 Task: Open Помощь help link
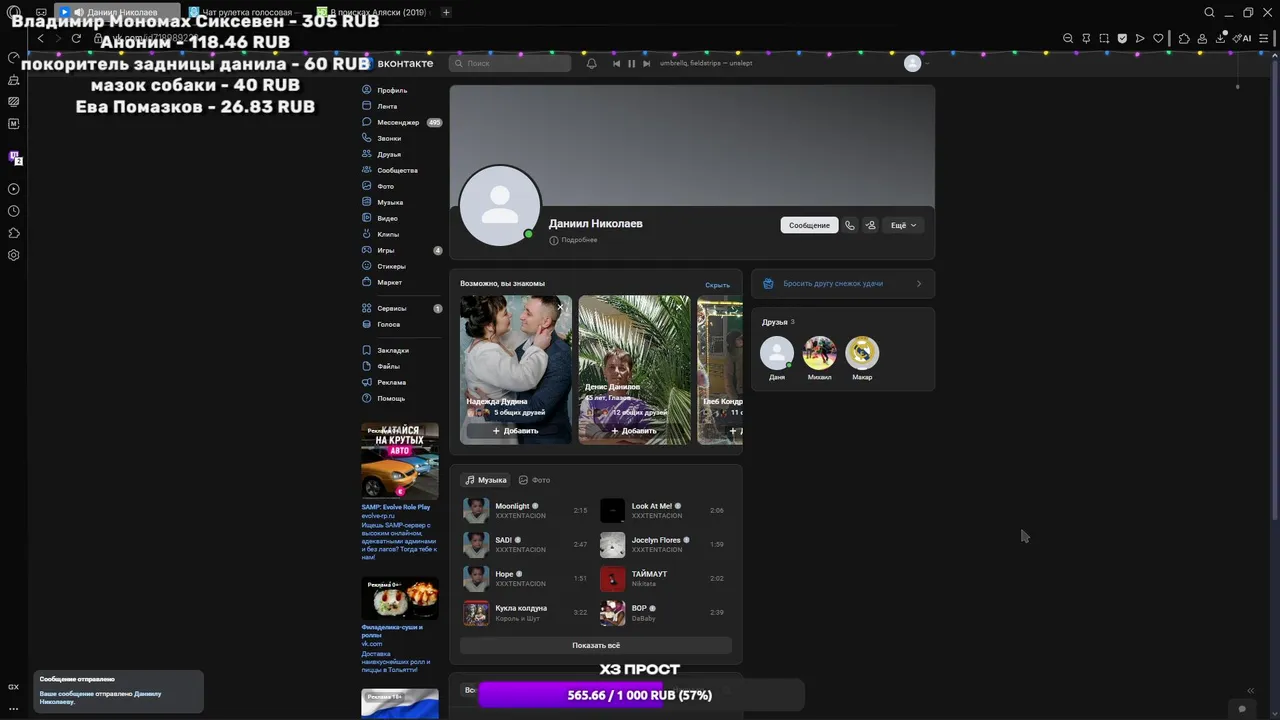(x=384, y=398)
